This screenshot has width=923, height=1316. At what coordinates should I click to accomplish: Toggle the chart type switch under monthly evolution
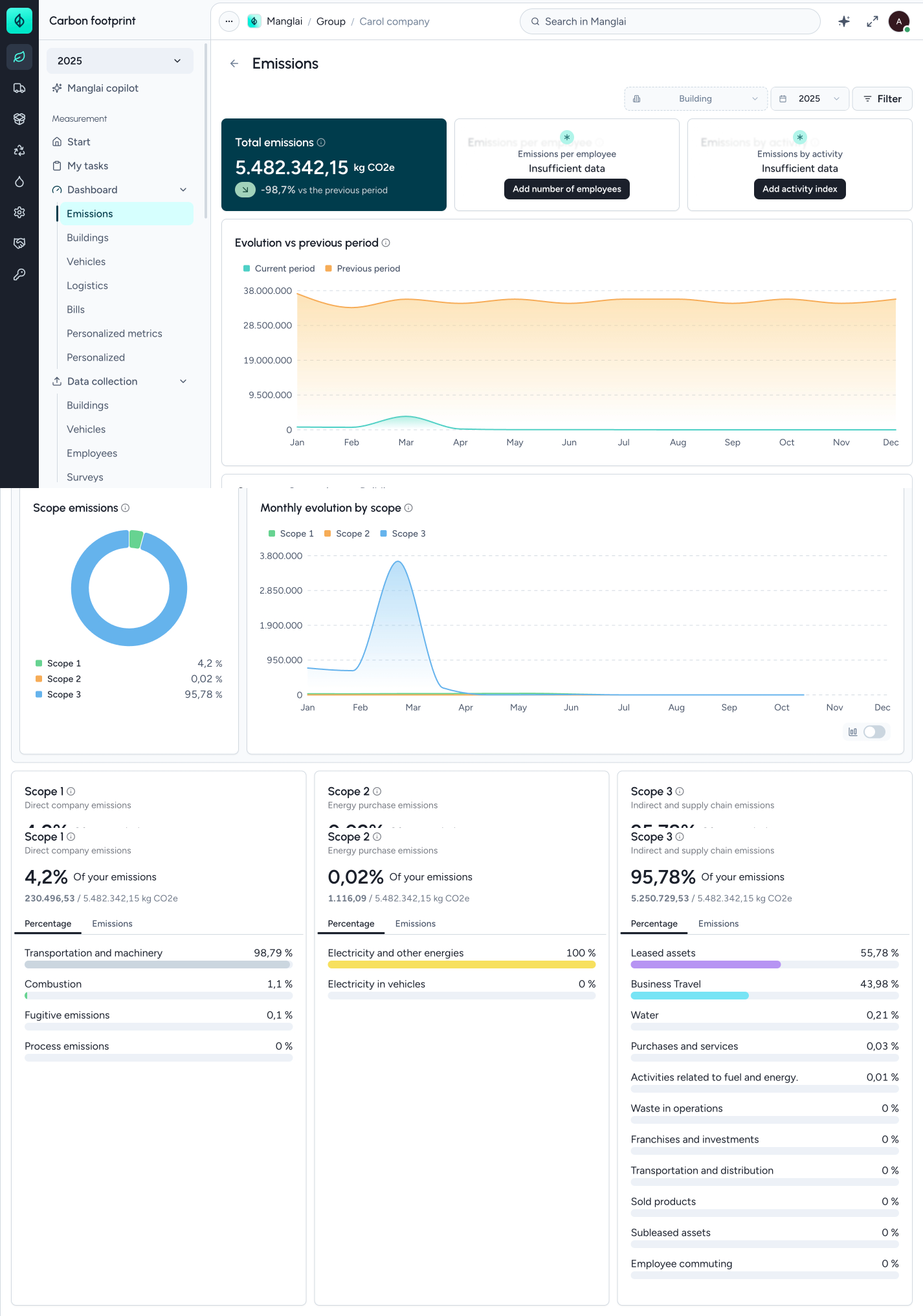(874, 731)
